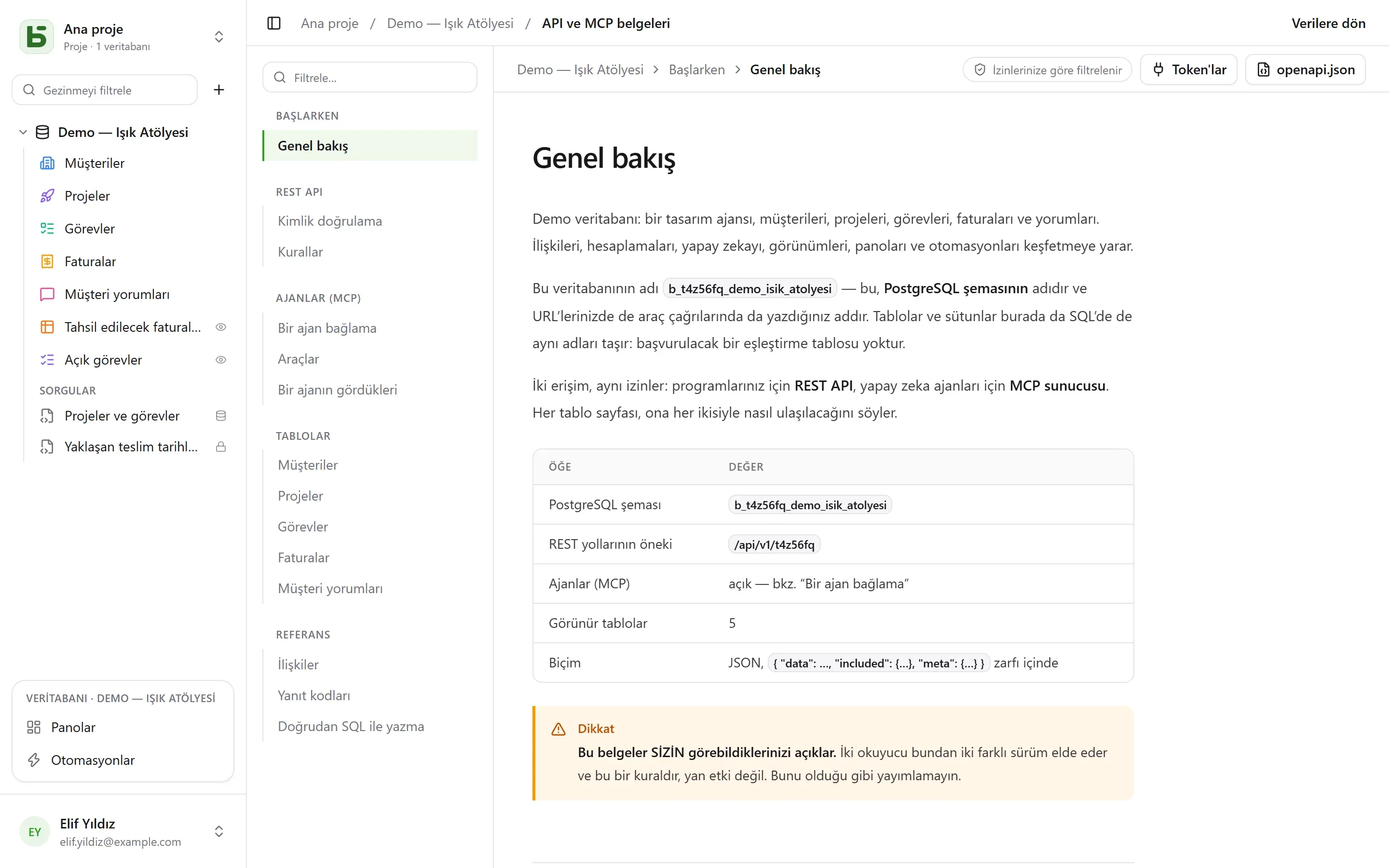Open Kimlik doğrulama docs page

point(329,221)
